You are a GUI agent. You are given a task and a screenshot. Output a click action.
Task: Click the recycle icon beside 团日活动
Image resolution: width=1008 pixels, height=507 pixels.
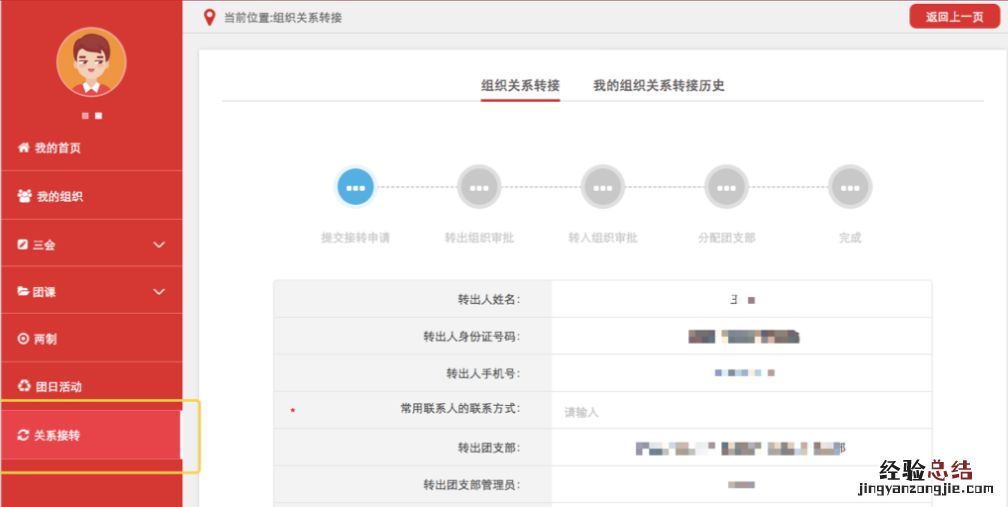pos(24,386)
